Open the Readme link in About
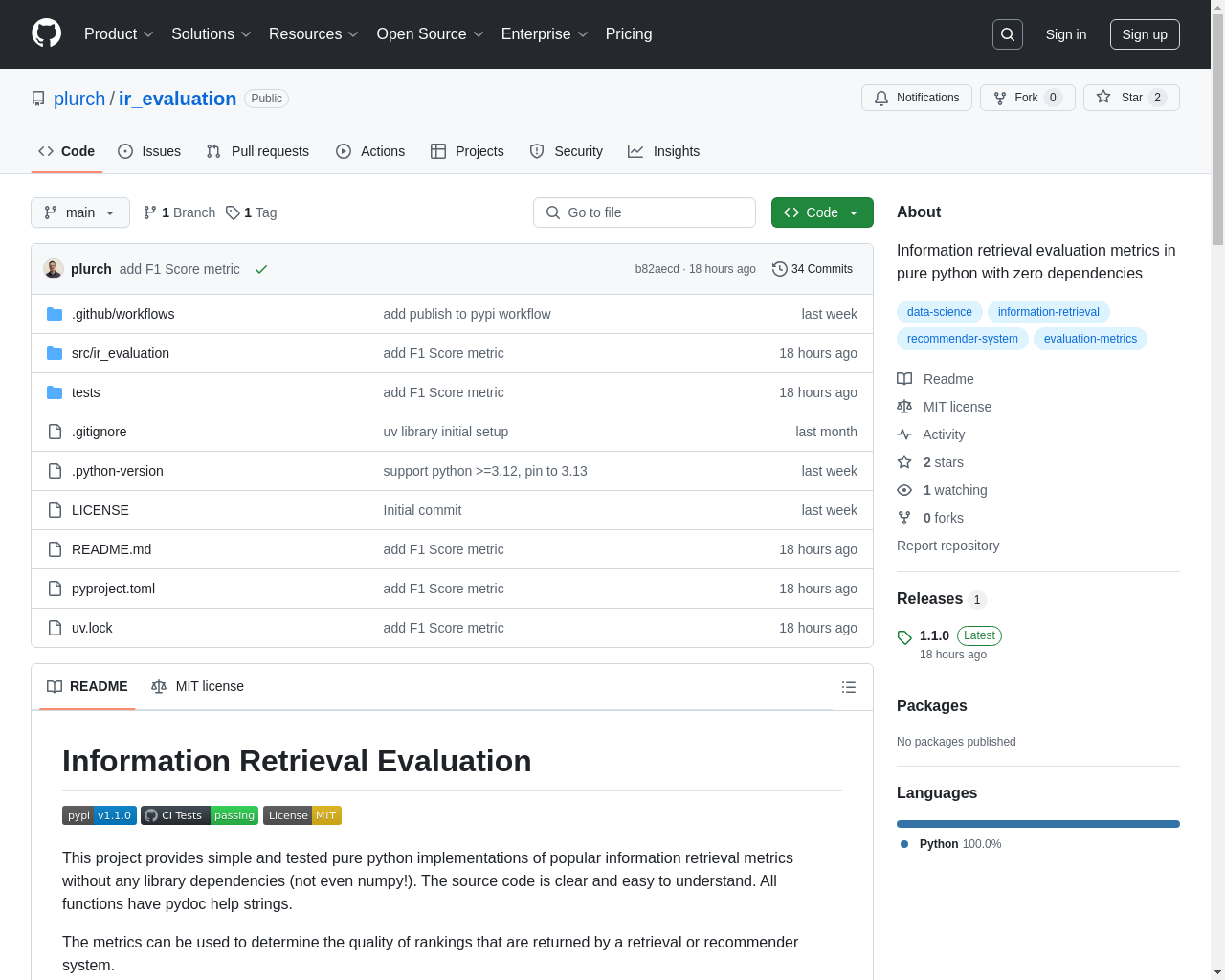 [935, 379]
